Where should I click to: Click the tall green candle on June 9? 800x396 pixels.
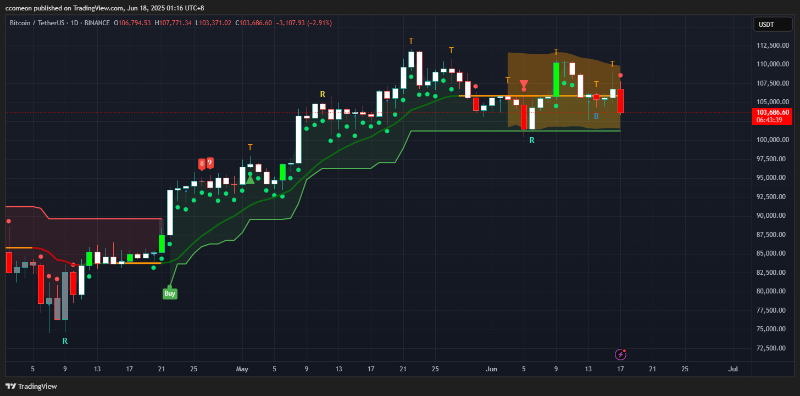coord(556,79)
